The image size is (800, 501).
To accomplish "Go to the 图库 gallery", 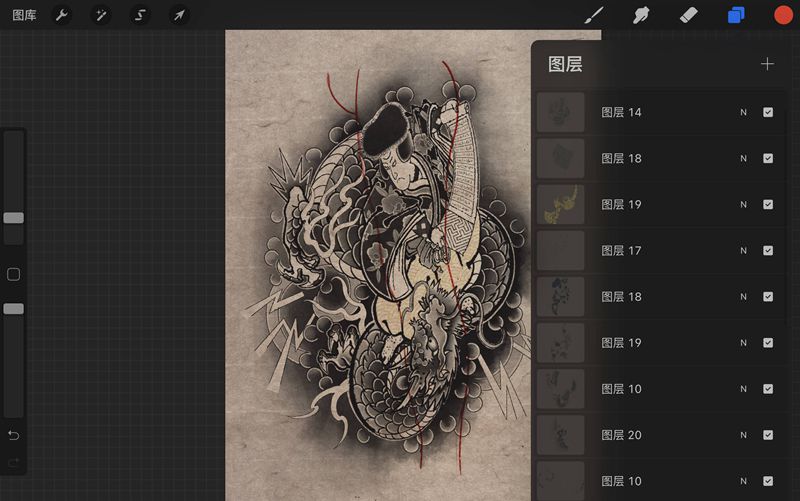I will coord(24,15).
